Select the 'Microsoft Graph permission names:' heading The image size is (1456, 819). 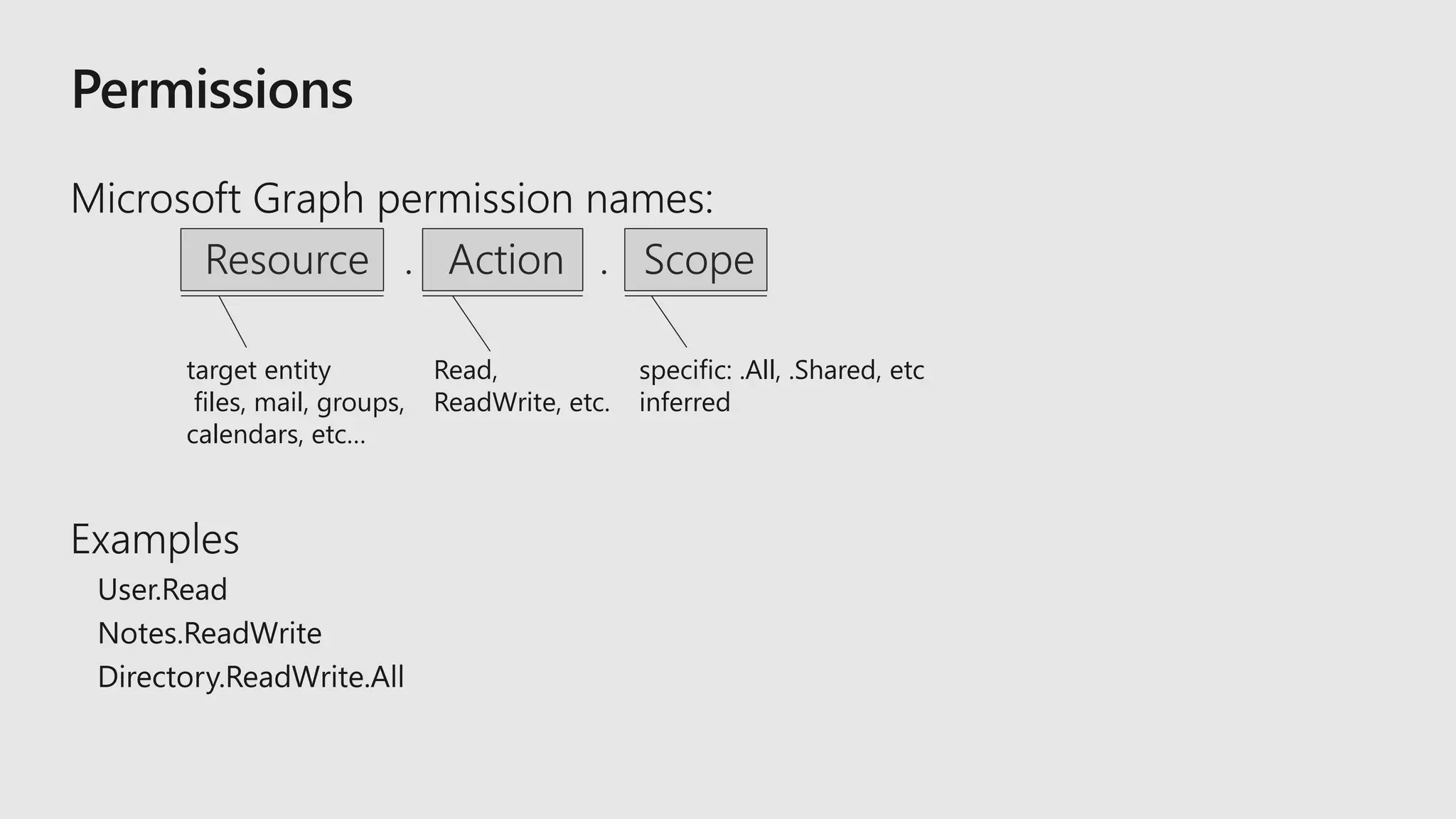point(392,199)
